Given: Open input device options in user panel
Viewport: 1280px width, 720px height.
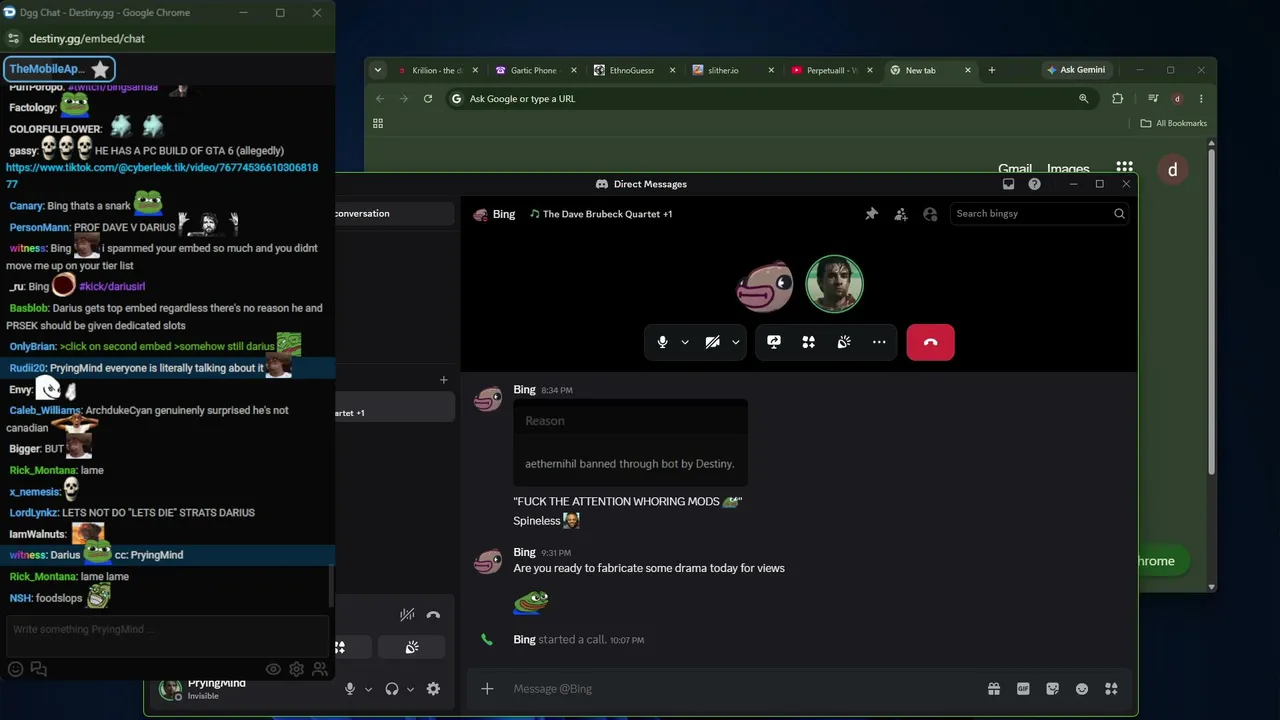Looking at the screenshot, I should pos(368,689).
